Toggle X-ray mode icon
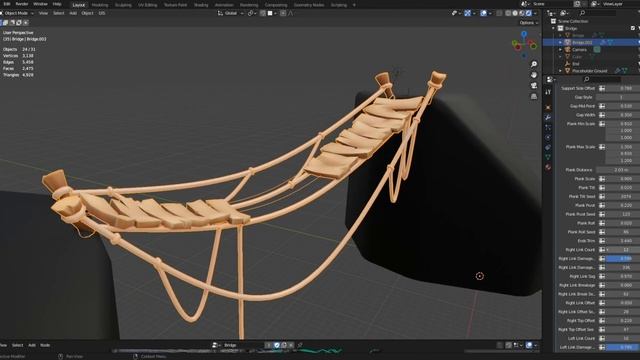The width and height of the screenshot is (640, 360). (499, 13)
